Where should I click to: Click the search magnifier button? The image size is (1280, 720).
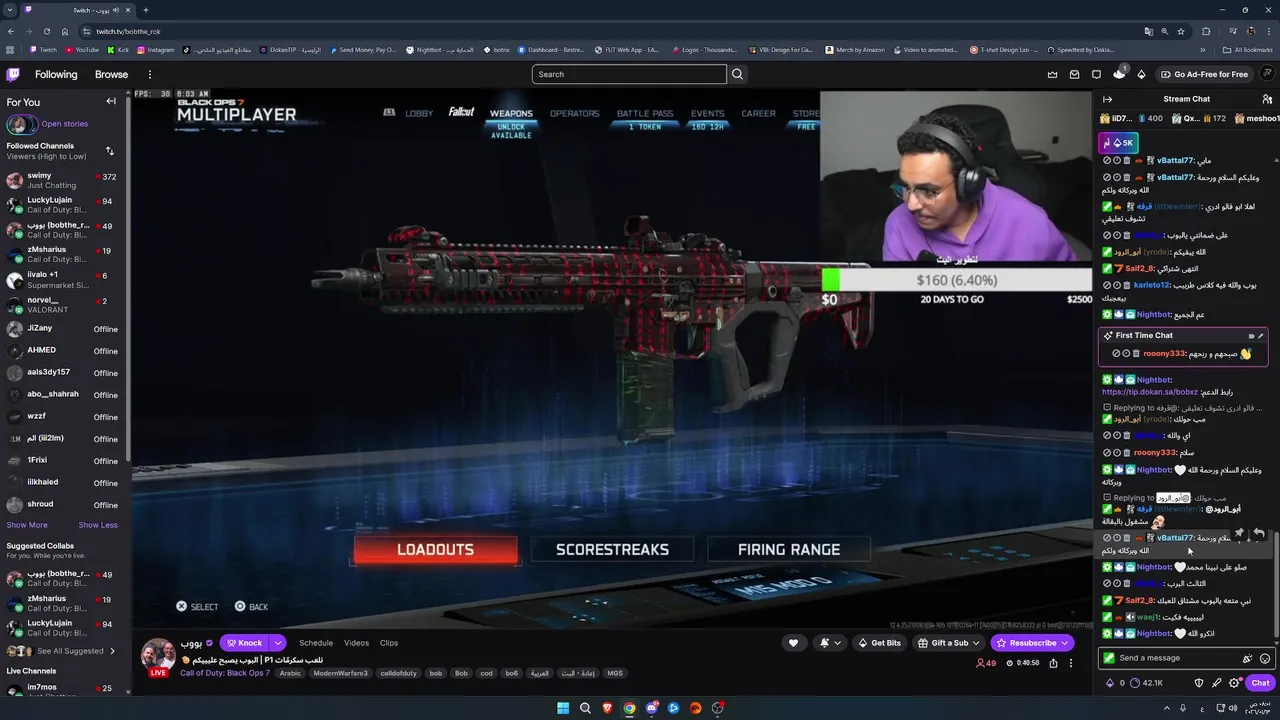click(737, 74)
